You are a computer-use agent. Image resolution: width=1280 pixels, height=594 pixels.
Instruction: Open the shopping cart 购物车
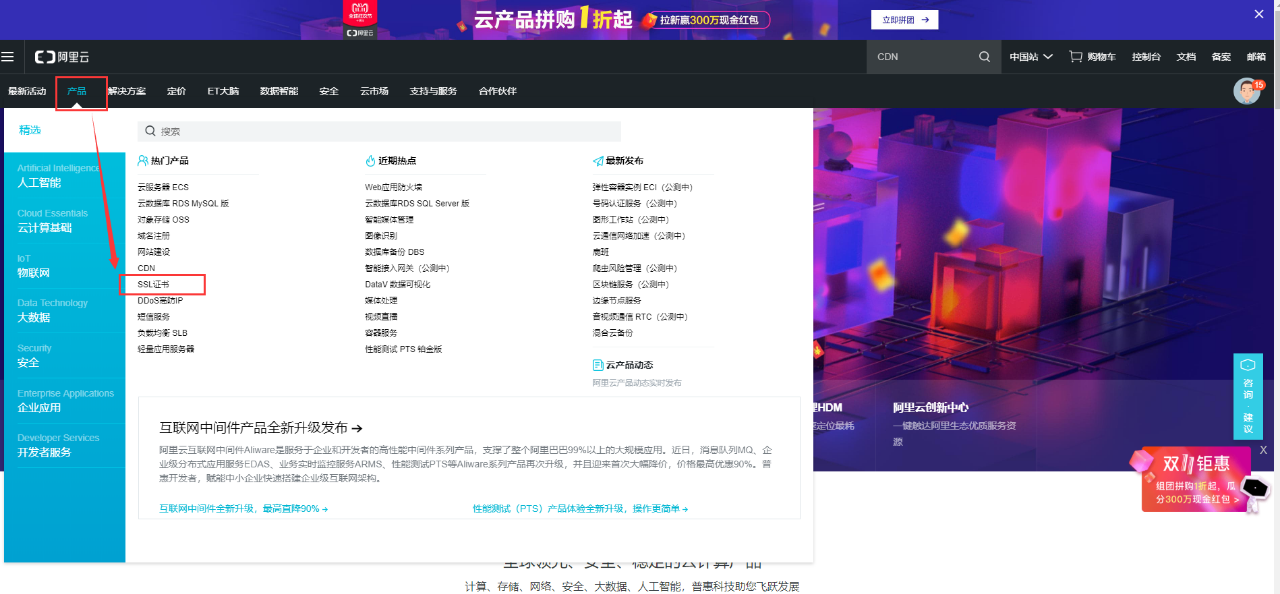[x=1094, y=57]
